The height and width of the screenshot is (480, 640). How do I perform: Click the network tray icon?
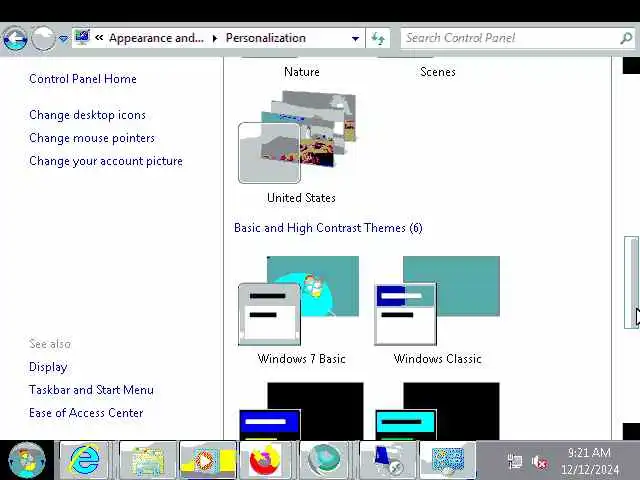(x=514, y=462)
